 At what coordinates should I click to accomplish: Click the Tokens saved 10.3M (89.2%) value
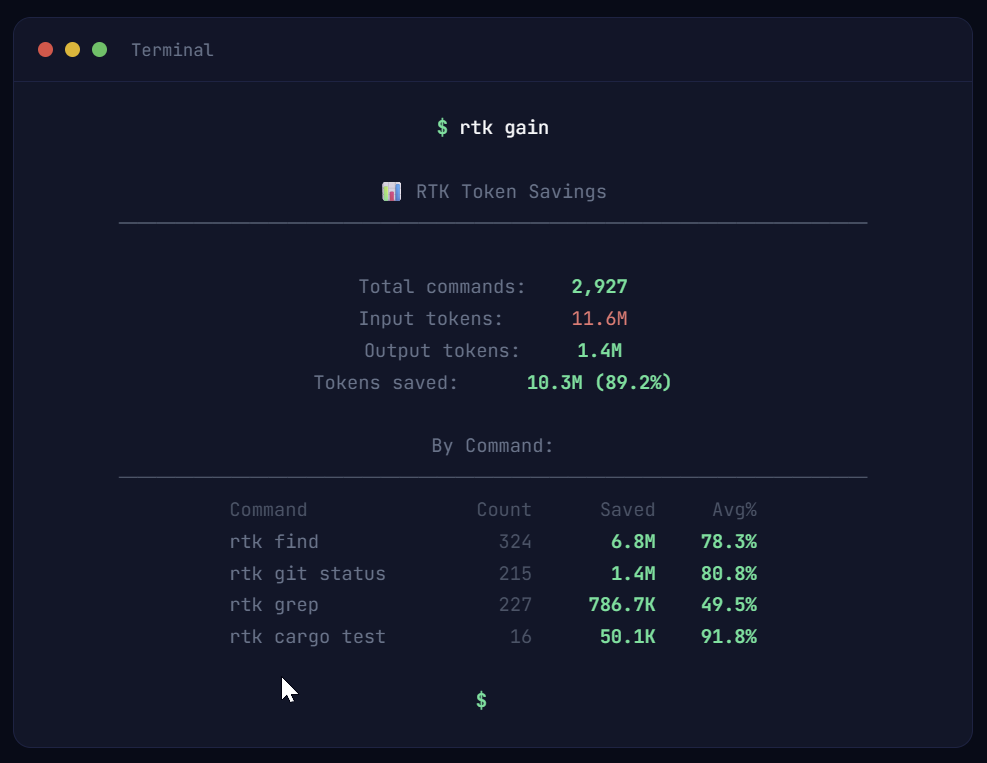599,383
